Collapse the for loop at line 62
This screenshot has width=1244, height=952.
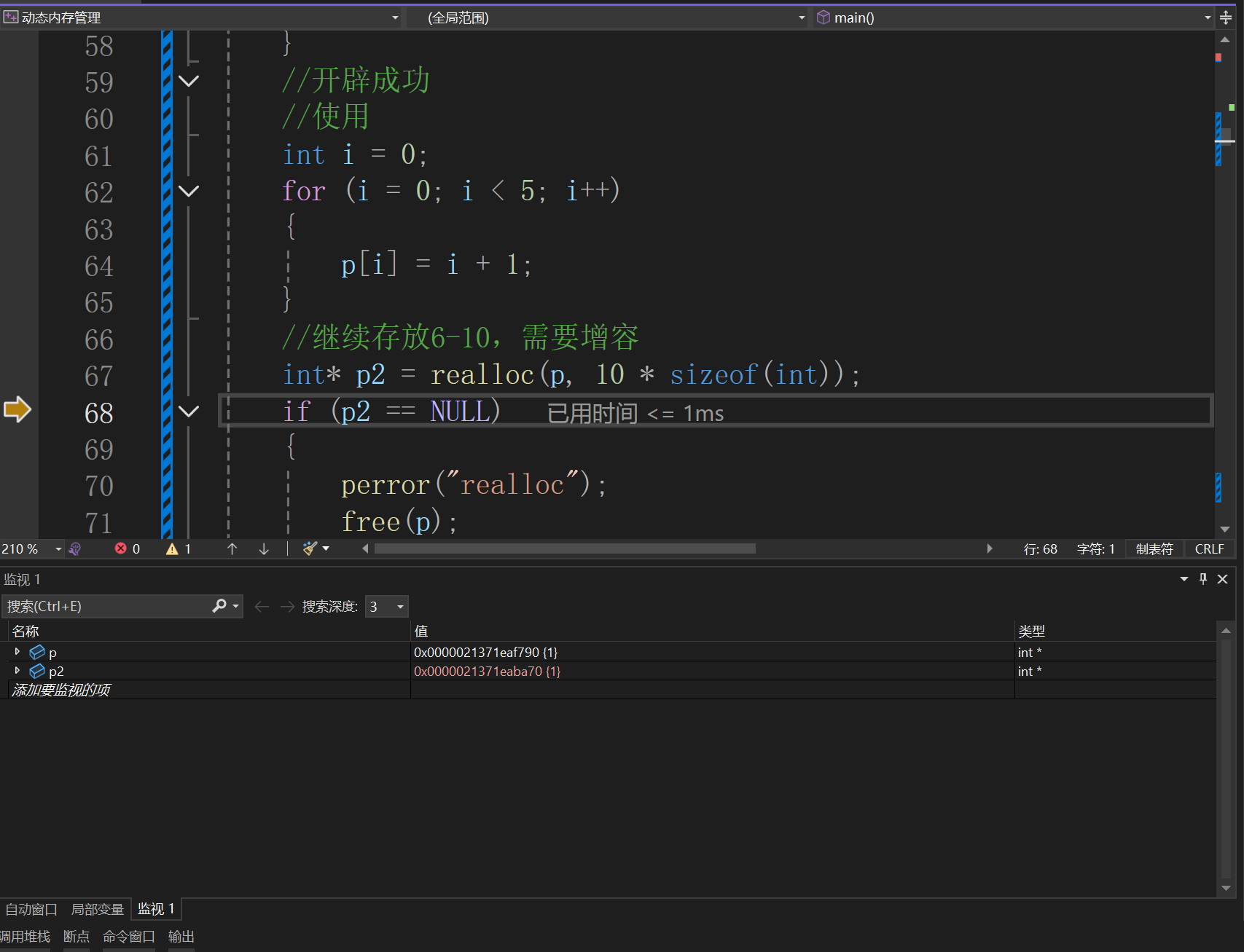point(189,192)
